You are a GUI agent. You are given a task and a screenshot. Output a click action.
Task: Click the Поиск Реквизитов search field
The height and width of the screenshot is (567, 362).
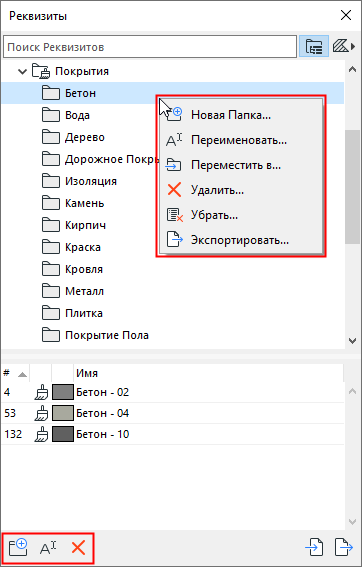tap(150, 47)
